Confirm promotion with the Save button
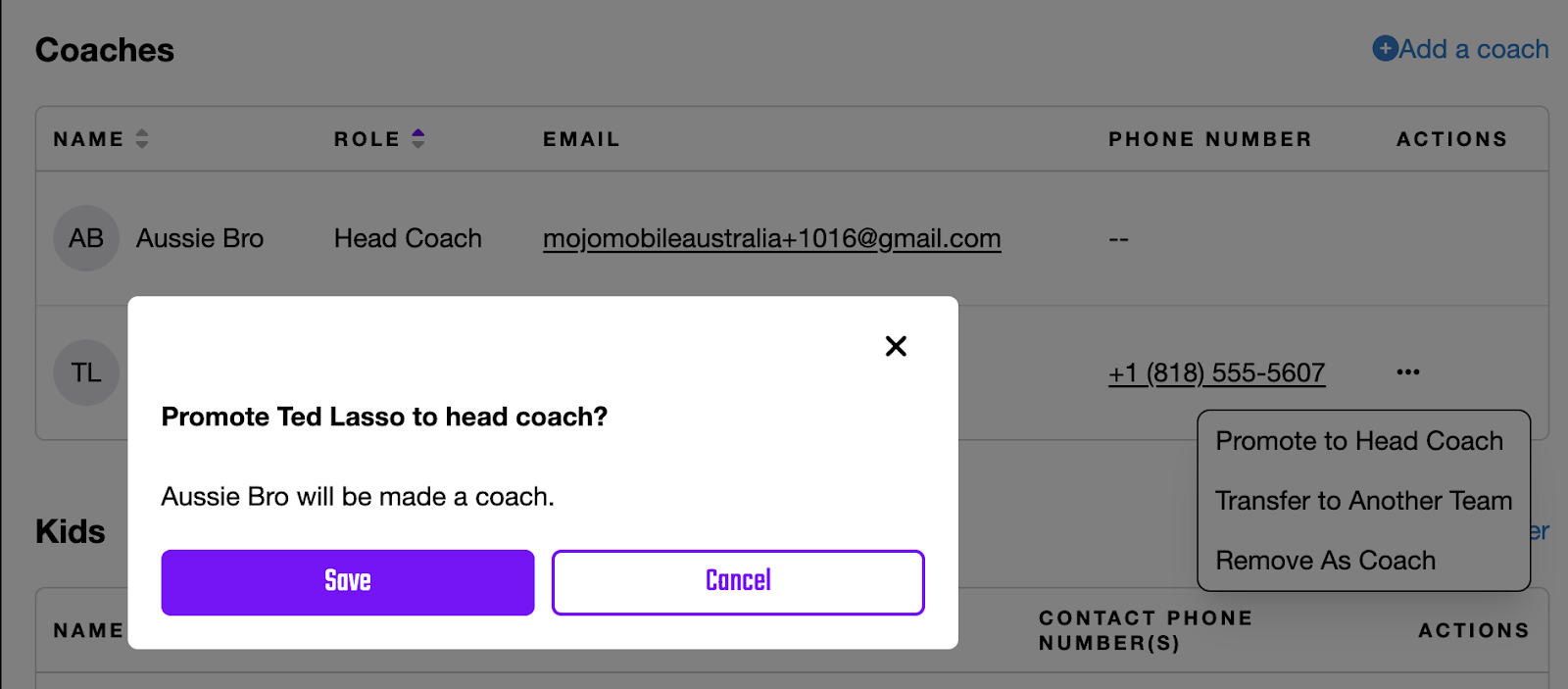 (348, 582)
